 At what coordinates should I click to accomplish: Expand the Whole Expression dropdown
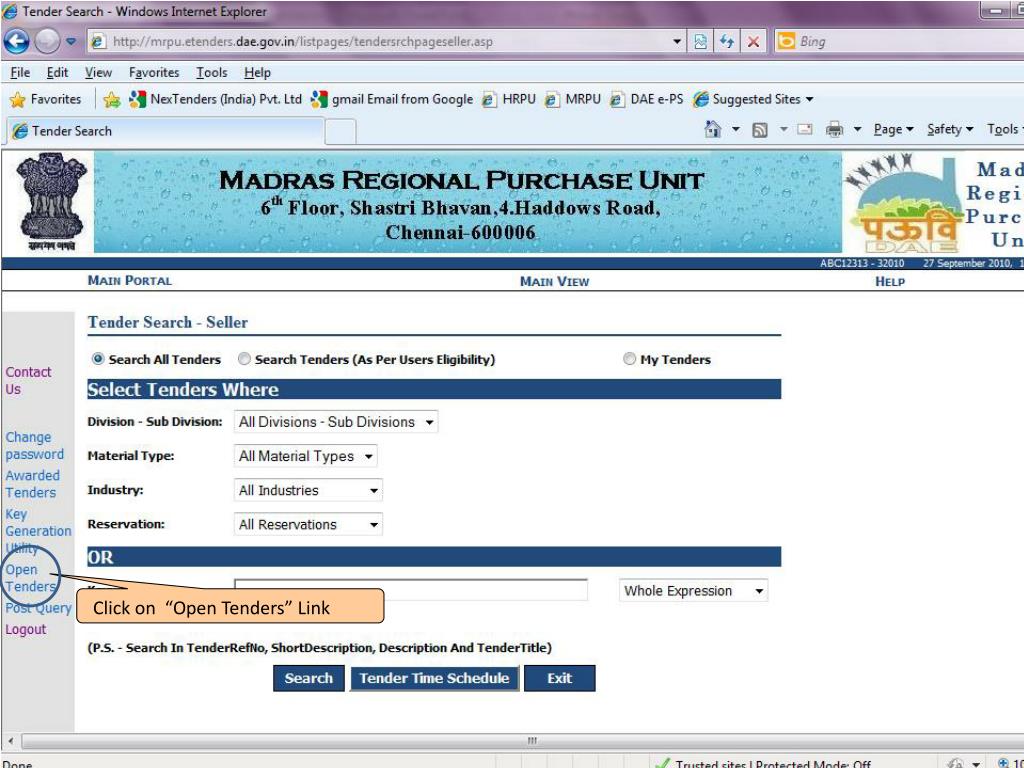pyautogui.click(x=693, y=591)
